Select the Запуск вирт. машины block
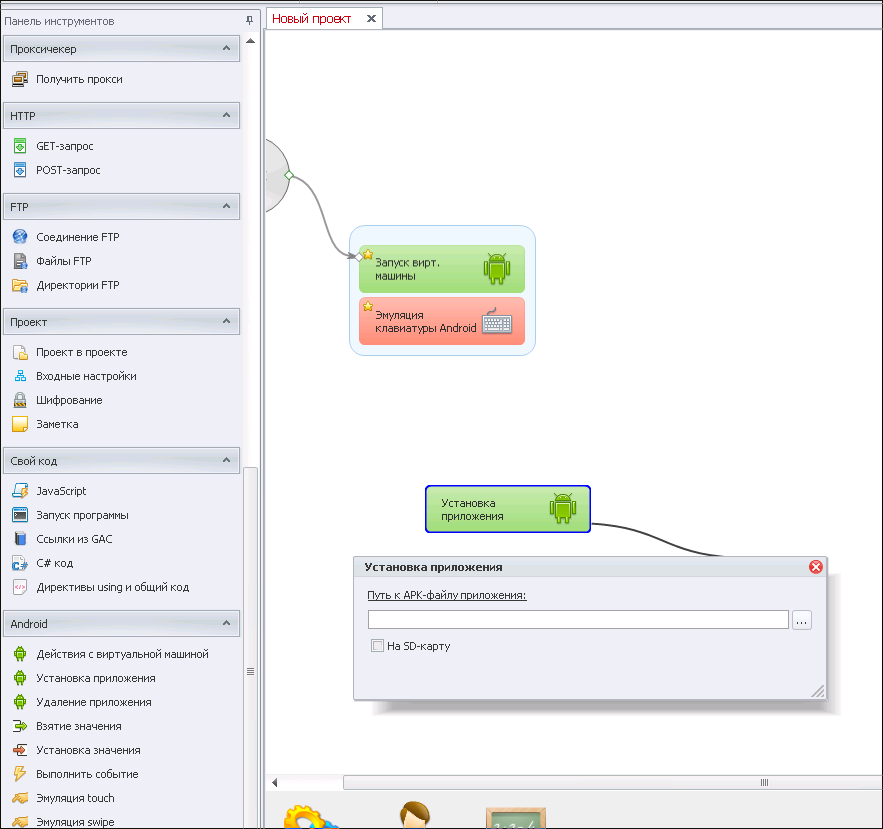Screen dimensions: 883x829 [442, 269]
